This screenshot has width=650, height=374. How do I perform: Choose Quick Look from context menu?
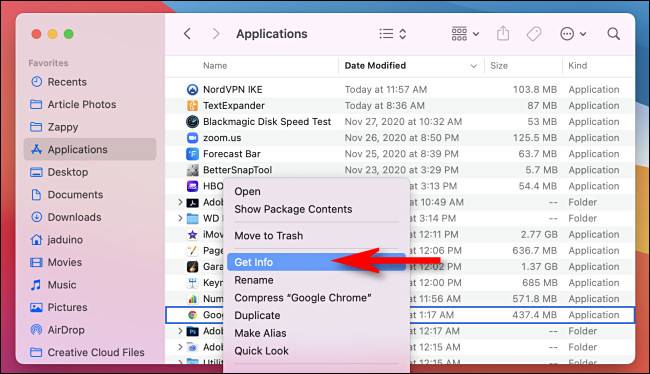[x=316, y=351]
